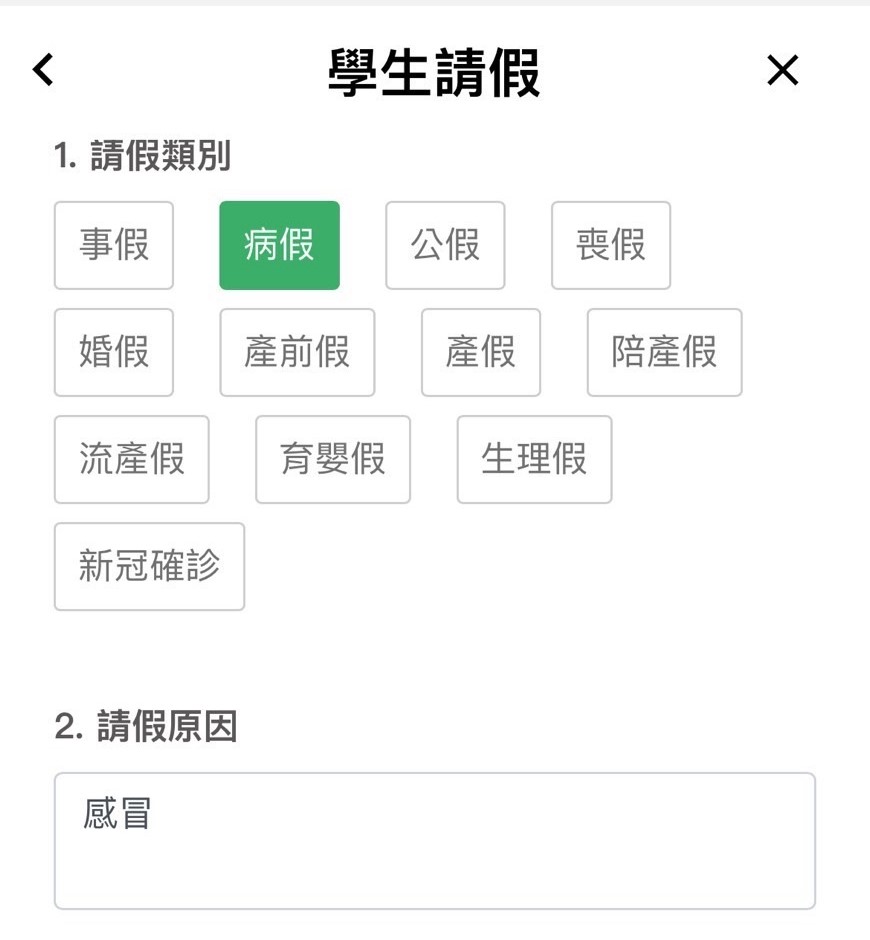Pick 陪產假 from the leave categories
The image size is (870, 940).
[x=664, y=352]
